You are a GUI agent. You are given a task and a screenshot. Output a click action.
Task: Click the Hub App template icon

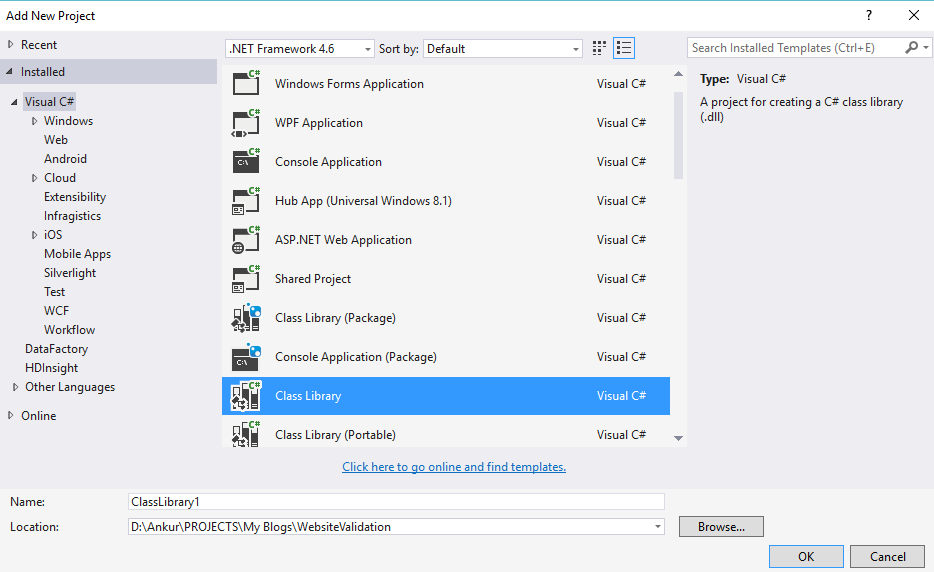pos(246,201)
